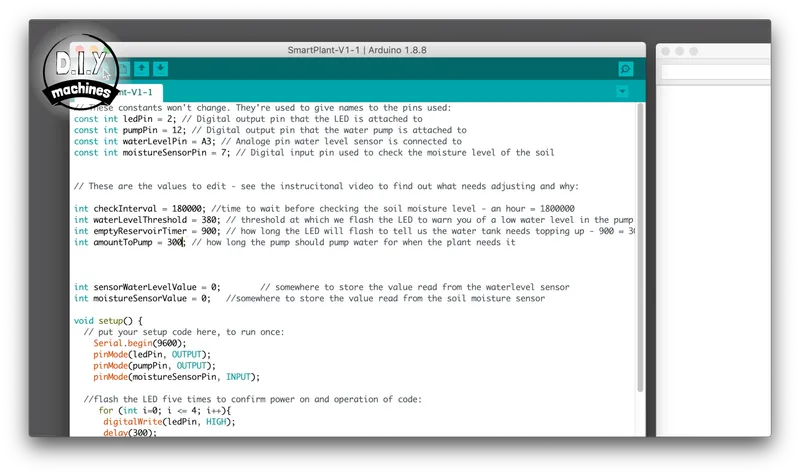
Task: Click the digitalWrite(ledPin, HIGH) line
Action: 167,422
